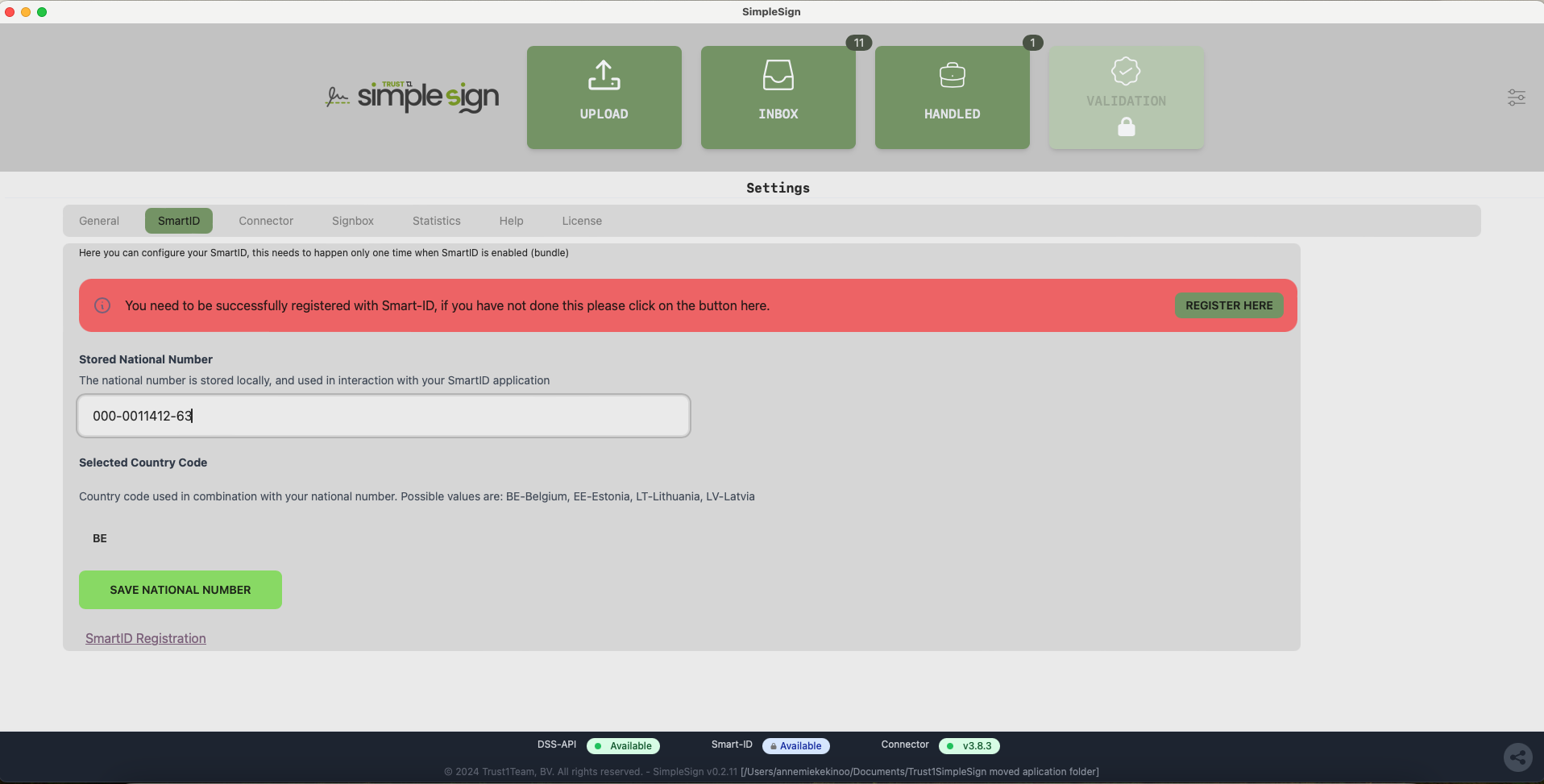Open settings via the sliders icon
This screenshot has height=784, width=1544.
pos(1517,97)
